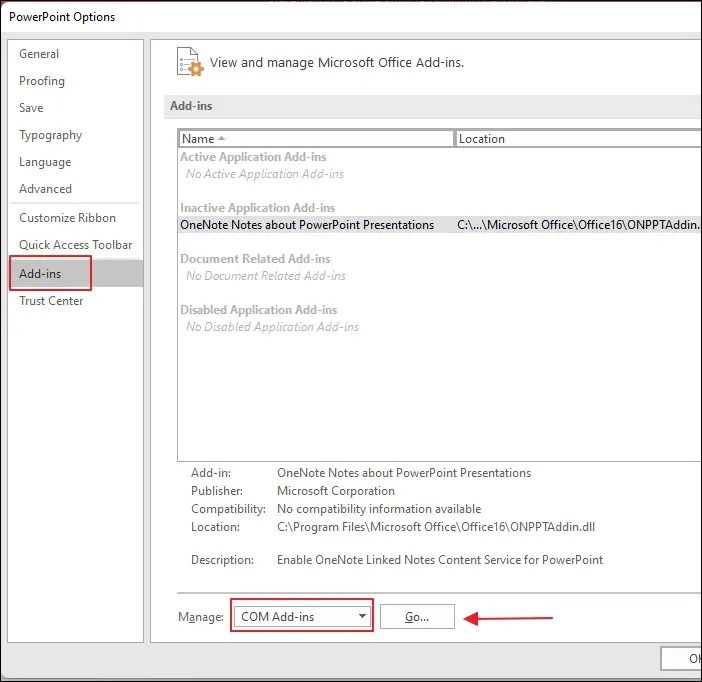Click the full ONPPTAddin.dll location path

[x=436, y=527]
